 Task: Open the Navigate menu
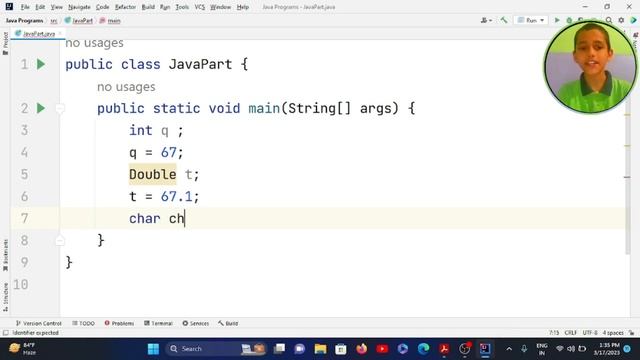click(x=79, y=7)
